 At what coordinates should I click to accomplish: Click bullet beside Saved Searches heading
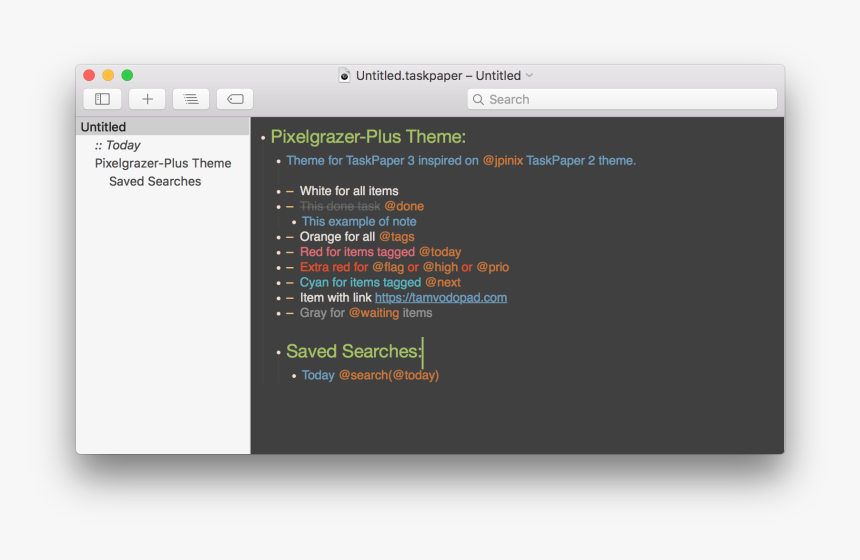tap(279, 352)
